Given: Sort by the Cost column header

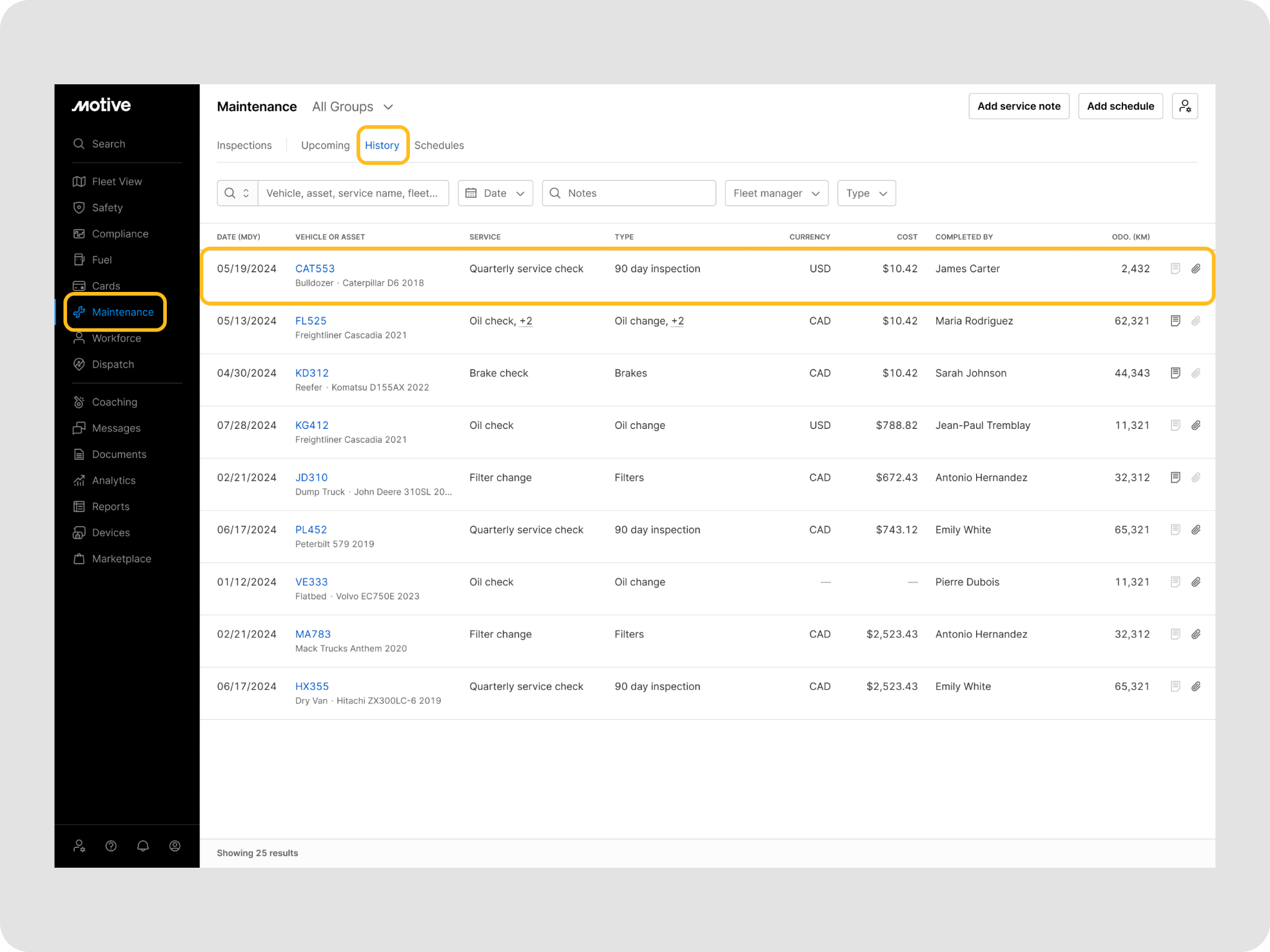Looking at the screenshot, I should pyautogui.click(x=907, y=237).
